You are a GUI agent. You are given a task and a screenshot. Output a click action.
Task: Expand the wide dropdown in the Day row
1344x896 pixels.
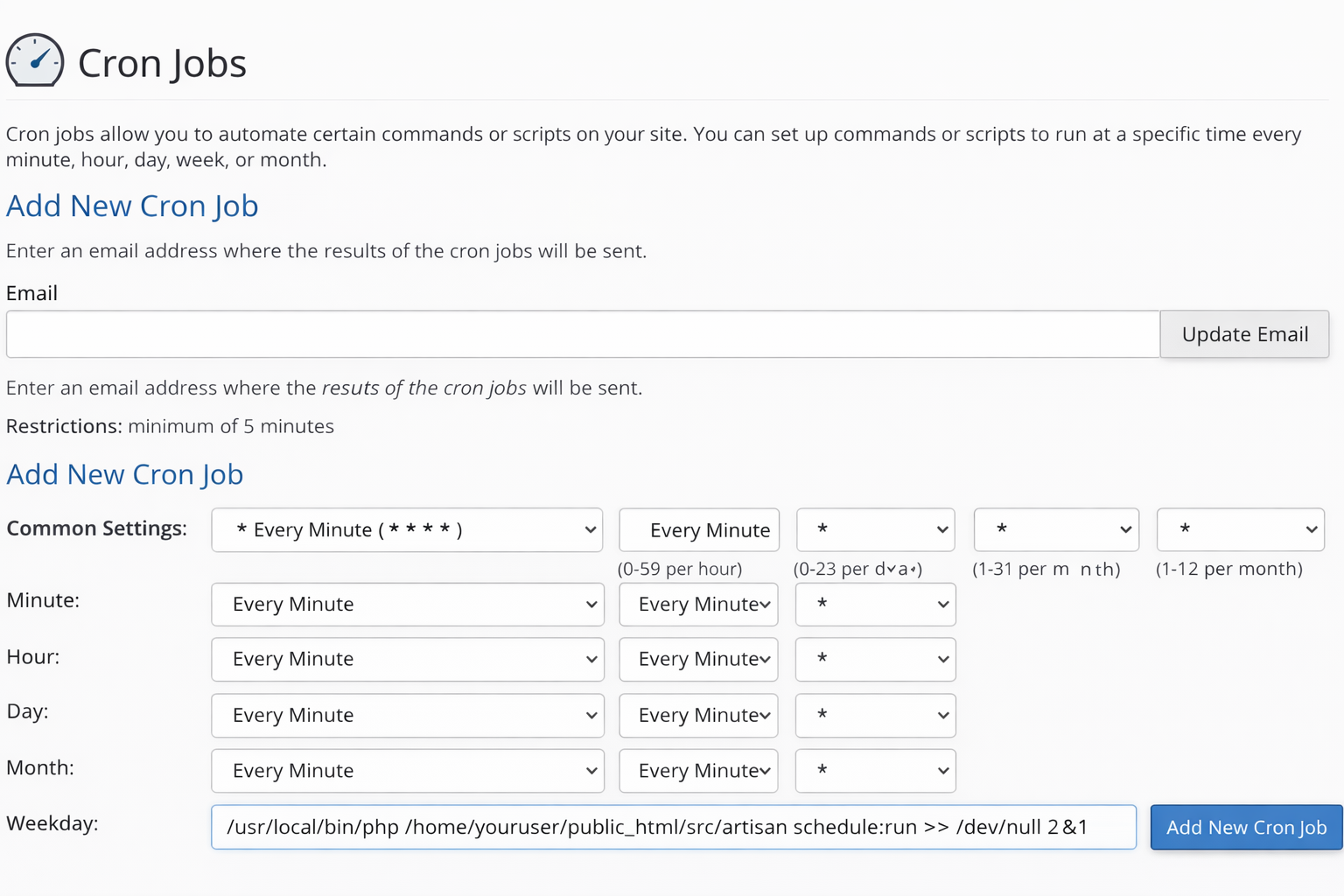click(407, 716)
